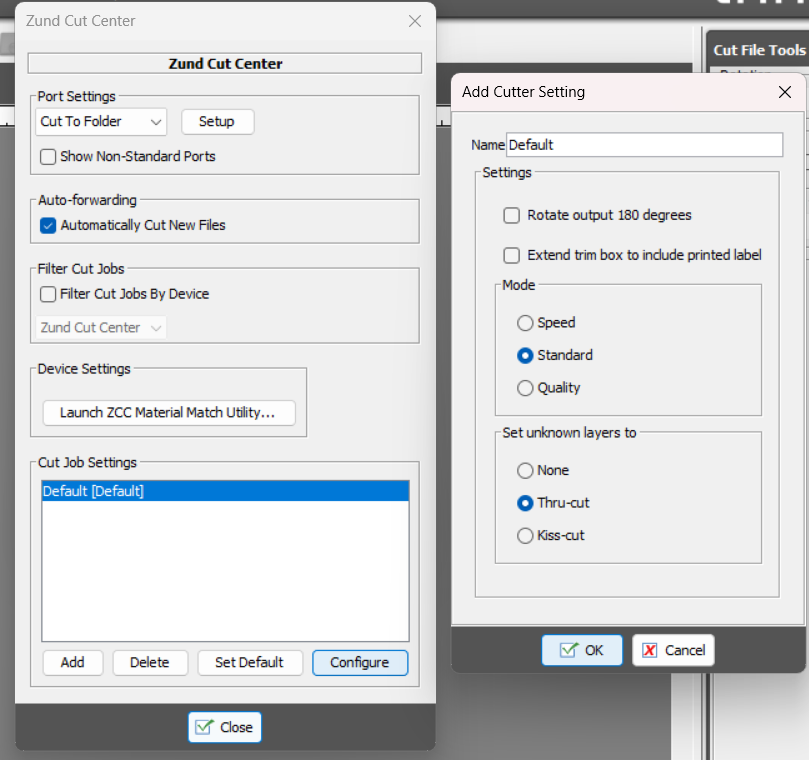Click the empty area of Cut Job Settings list

(x=225, y=570)
